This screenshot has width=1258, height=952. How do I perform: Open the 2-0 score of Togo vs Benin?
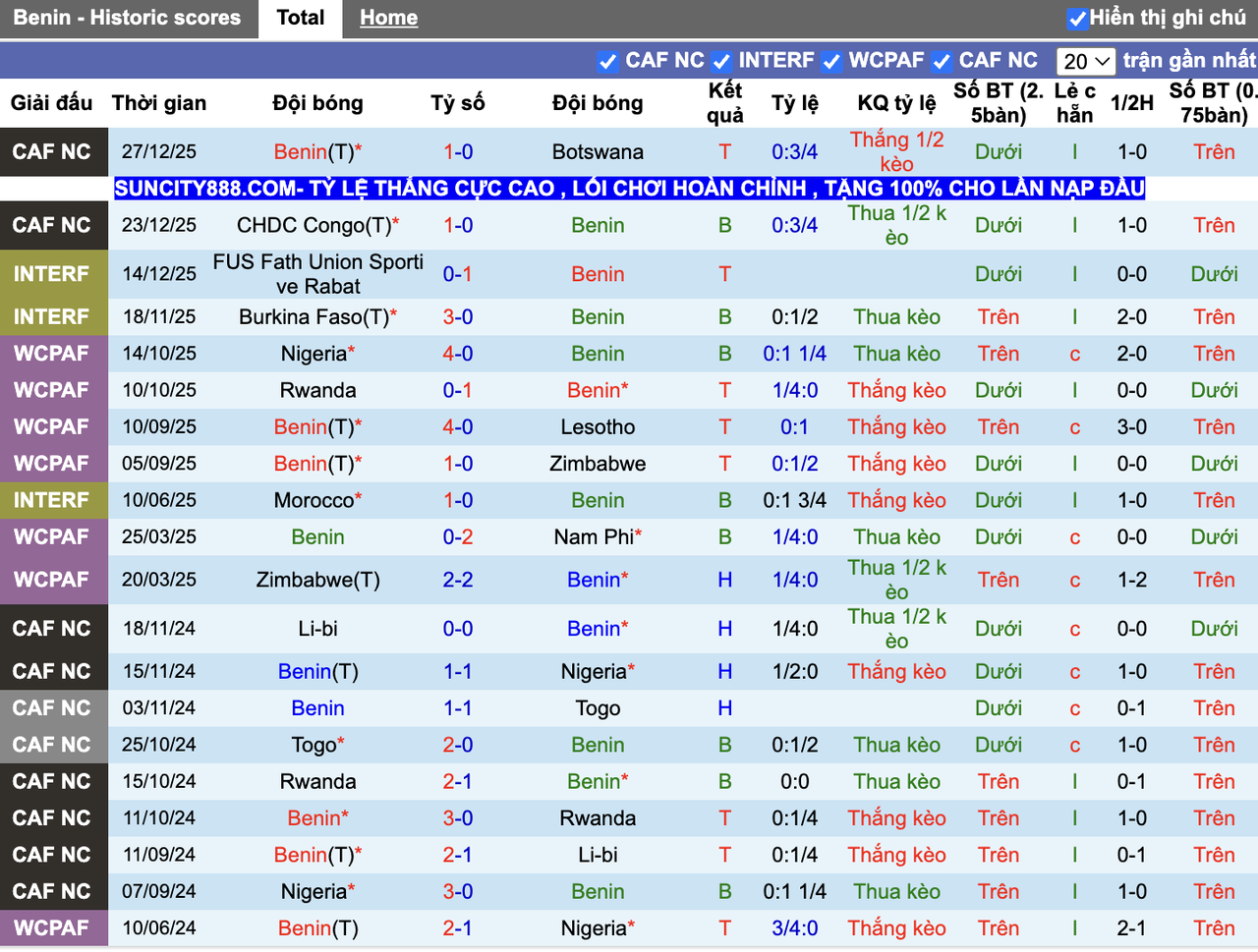(458, 745)
